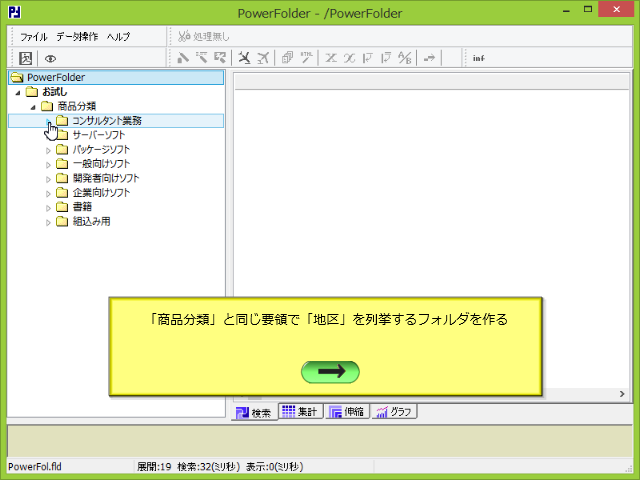
Task: Select the 書籍 folder label
Action: click(82, 207)
